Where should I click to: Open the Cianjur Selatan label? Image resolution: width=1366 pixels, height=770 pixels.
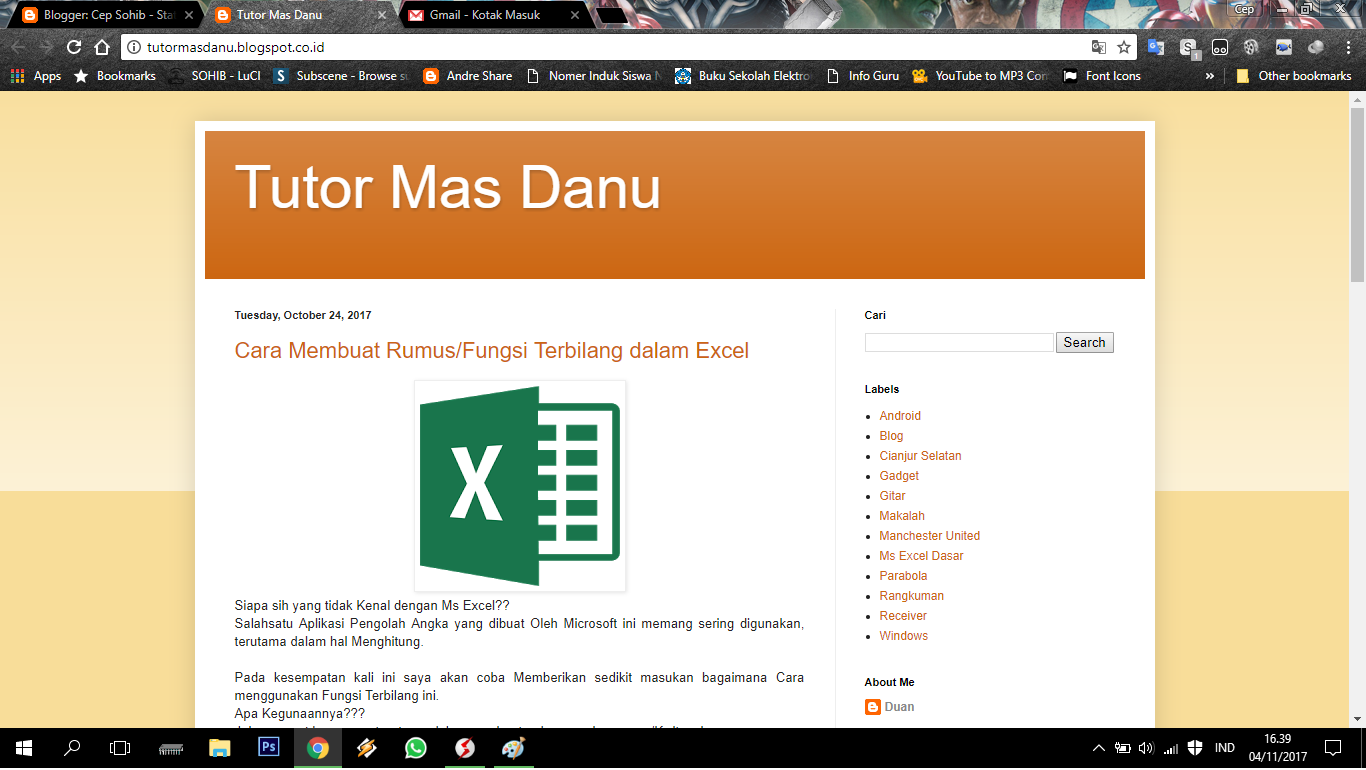click(x=920, y=456)
